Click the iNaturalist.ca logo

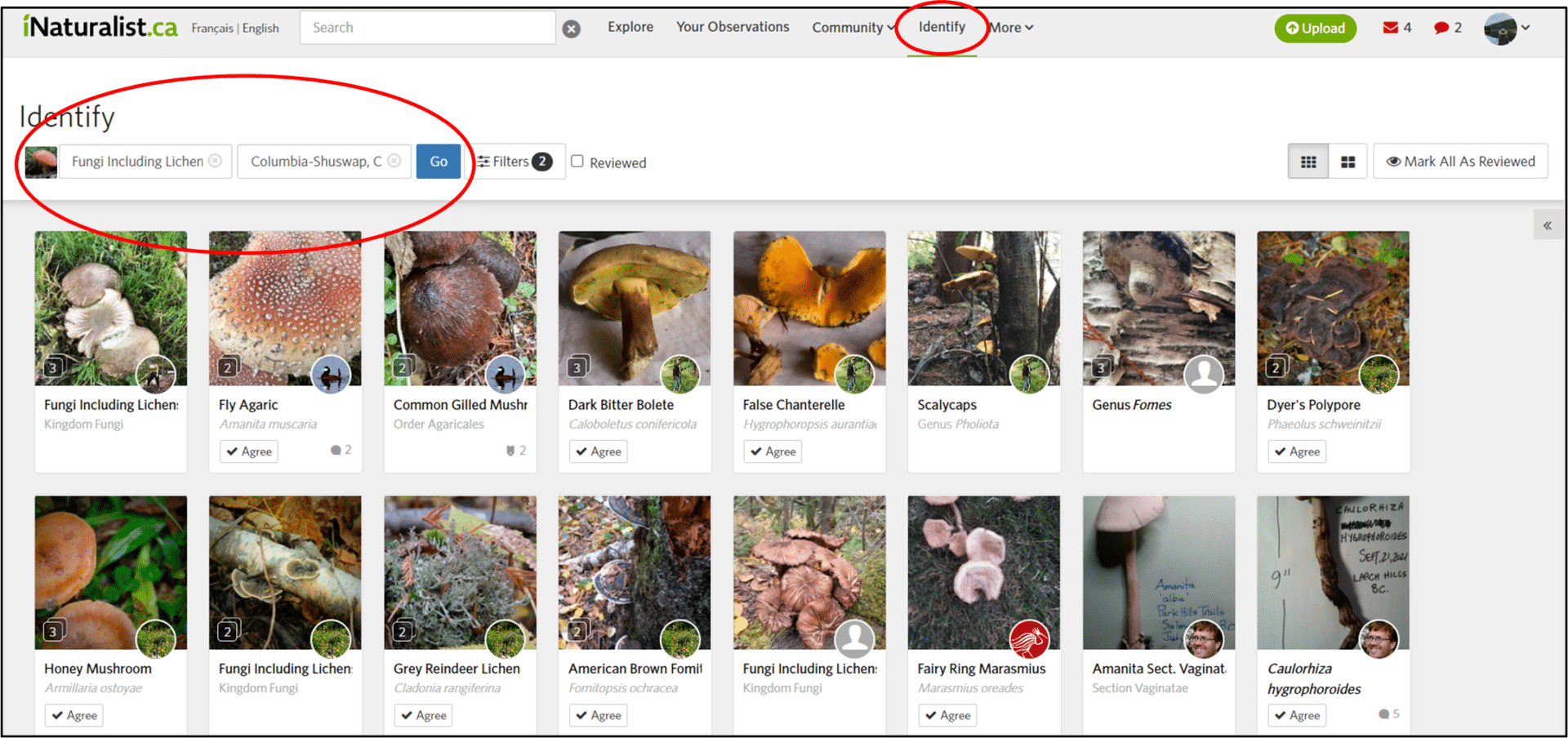pyautogui.click(x=100, y=25)
